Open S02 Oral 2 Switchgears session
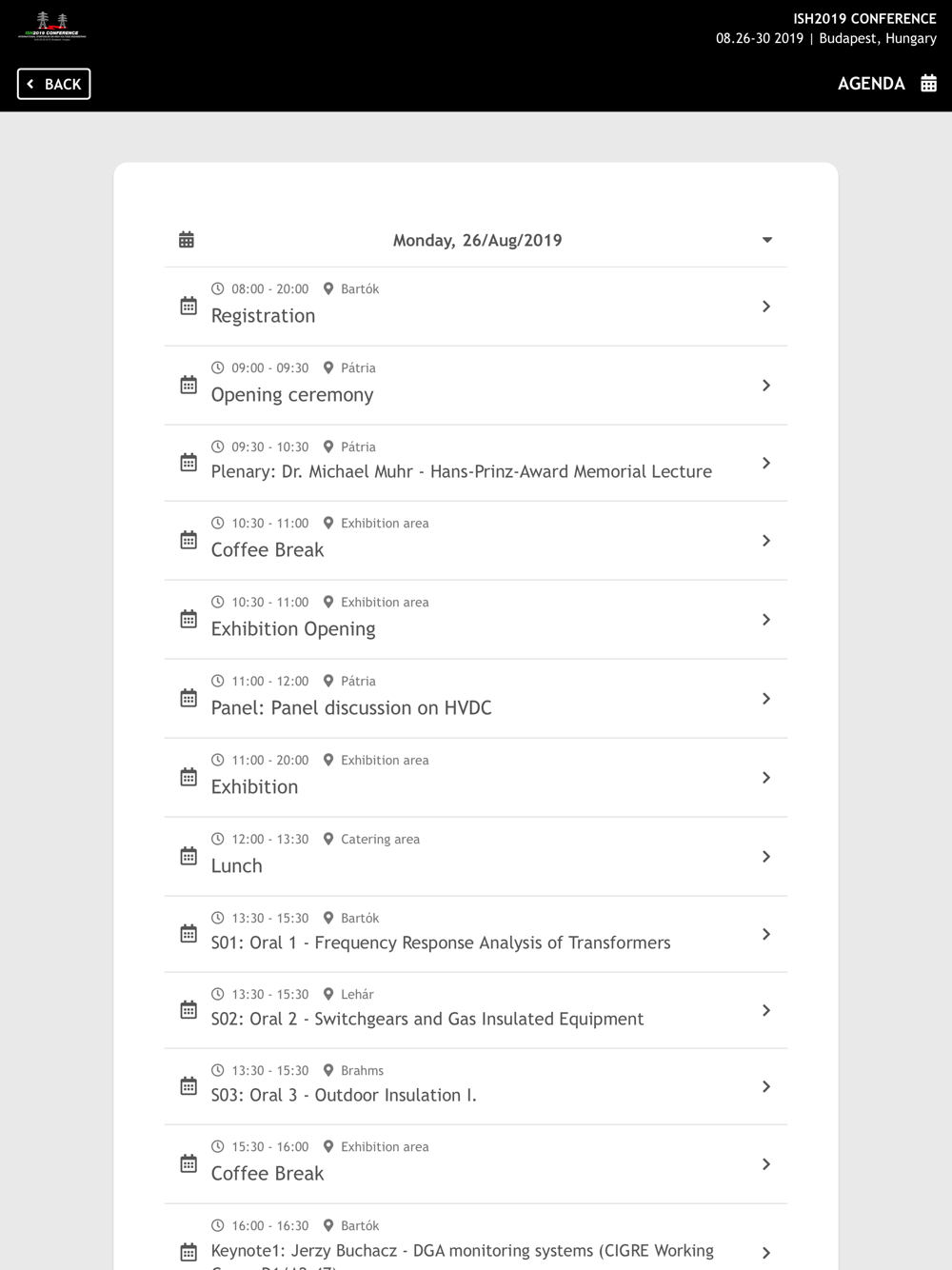This screenshot has width=952, height=1270. click(476, 1010)
